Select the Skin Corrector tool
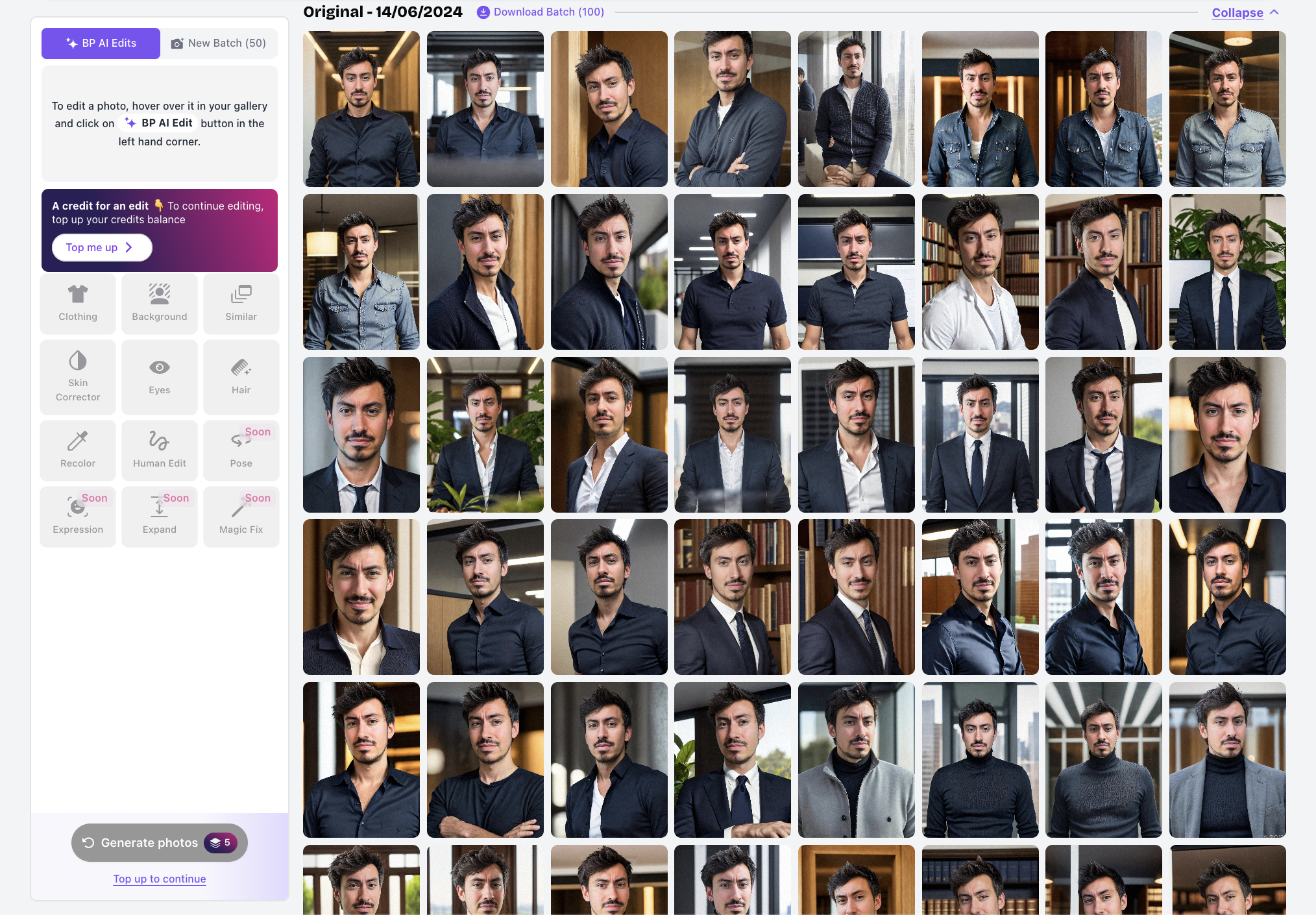Screen dimensions: 1316x915 [77, 377]
